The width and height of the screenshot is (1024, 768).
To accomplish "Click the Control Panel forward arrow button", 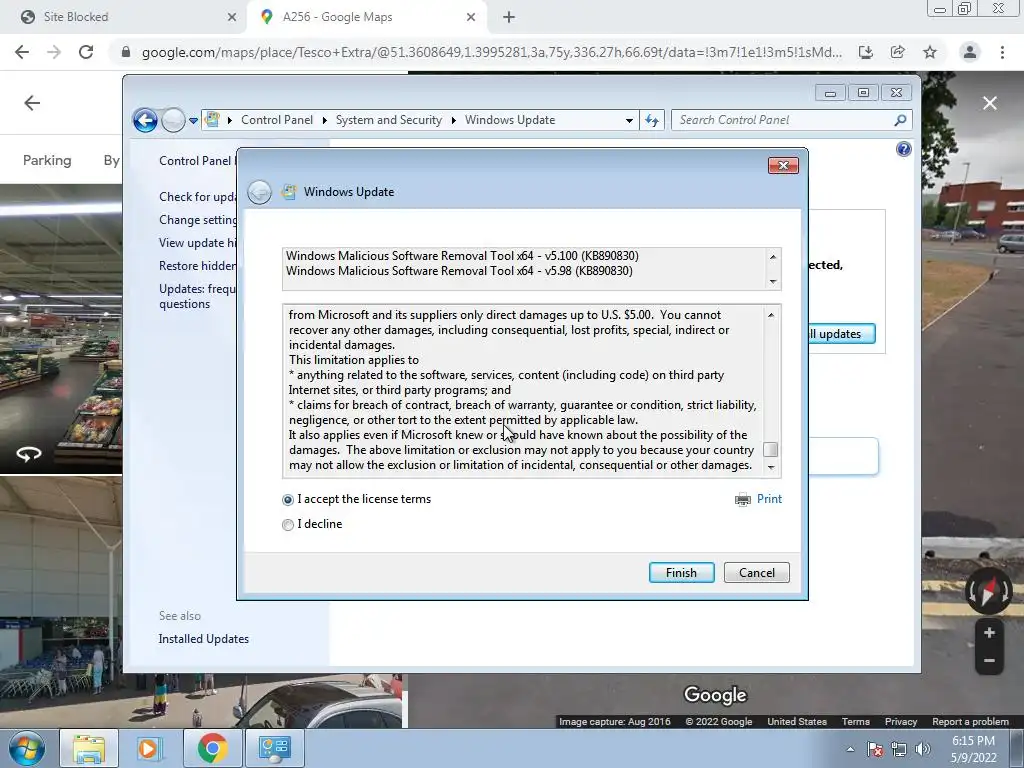I will coord(172,120).
